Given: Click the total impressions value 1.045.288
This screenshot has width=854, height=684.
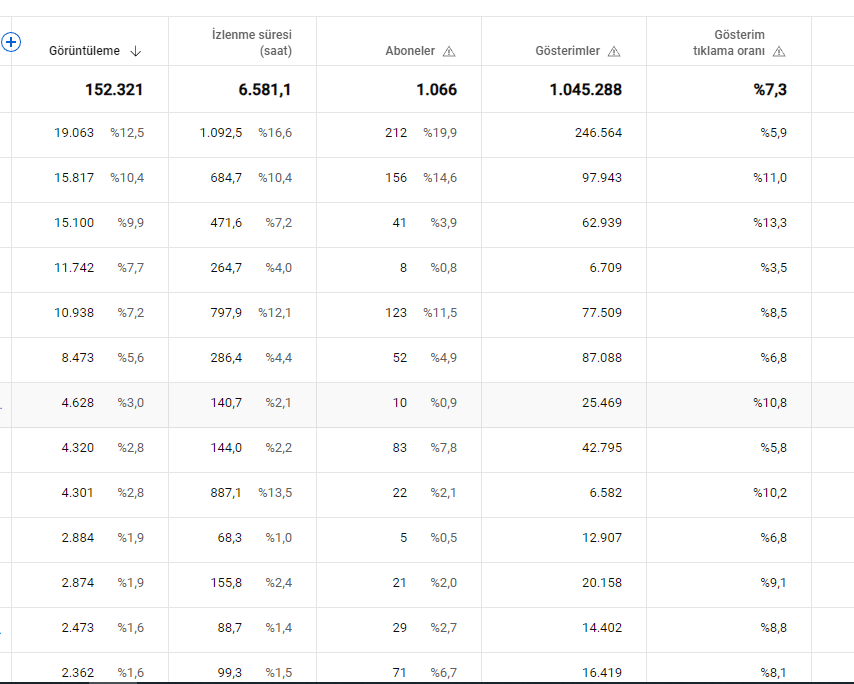Looking at the screenshot, I should pyautogui.click(x=585, y=90).
